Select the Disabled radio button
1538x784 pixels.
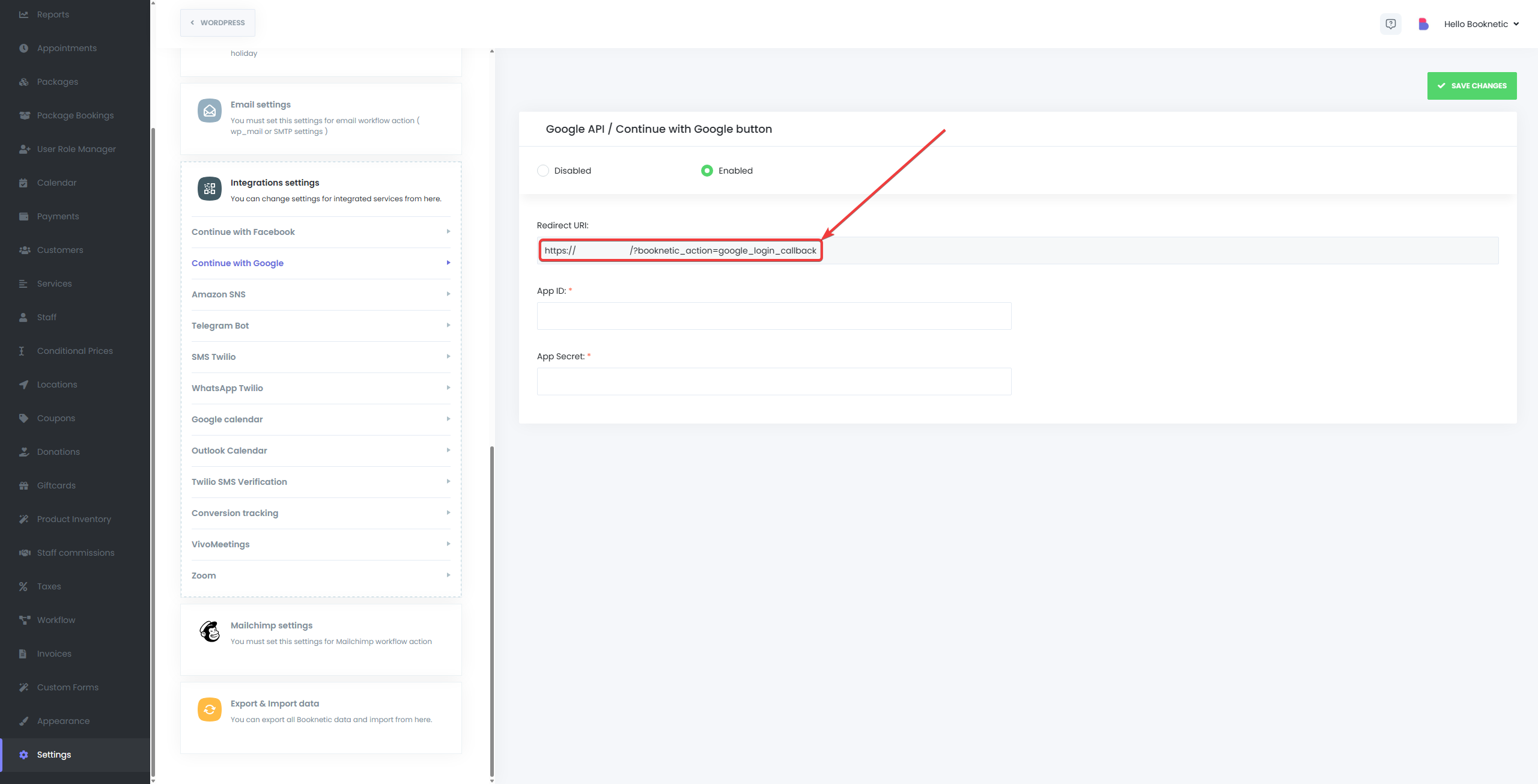tap(543, 171)
